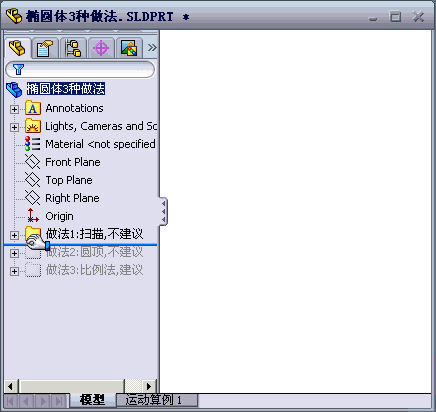The height and width of the screenshot is (412, 436).
Task: Select the Right Plane item
Action: (62, 198)
